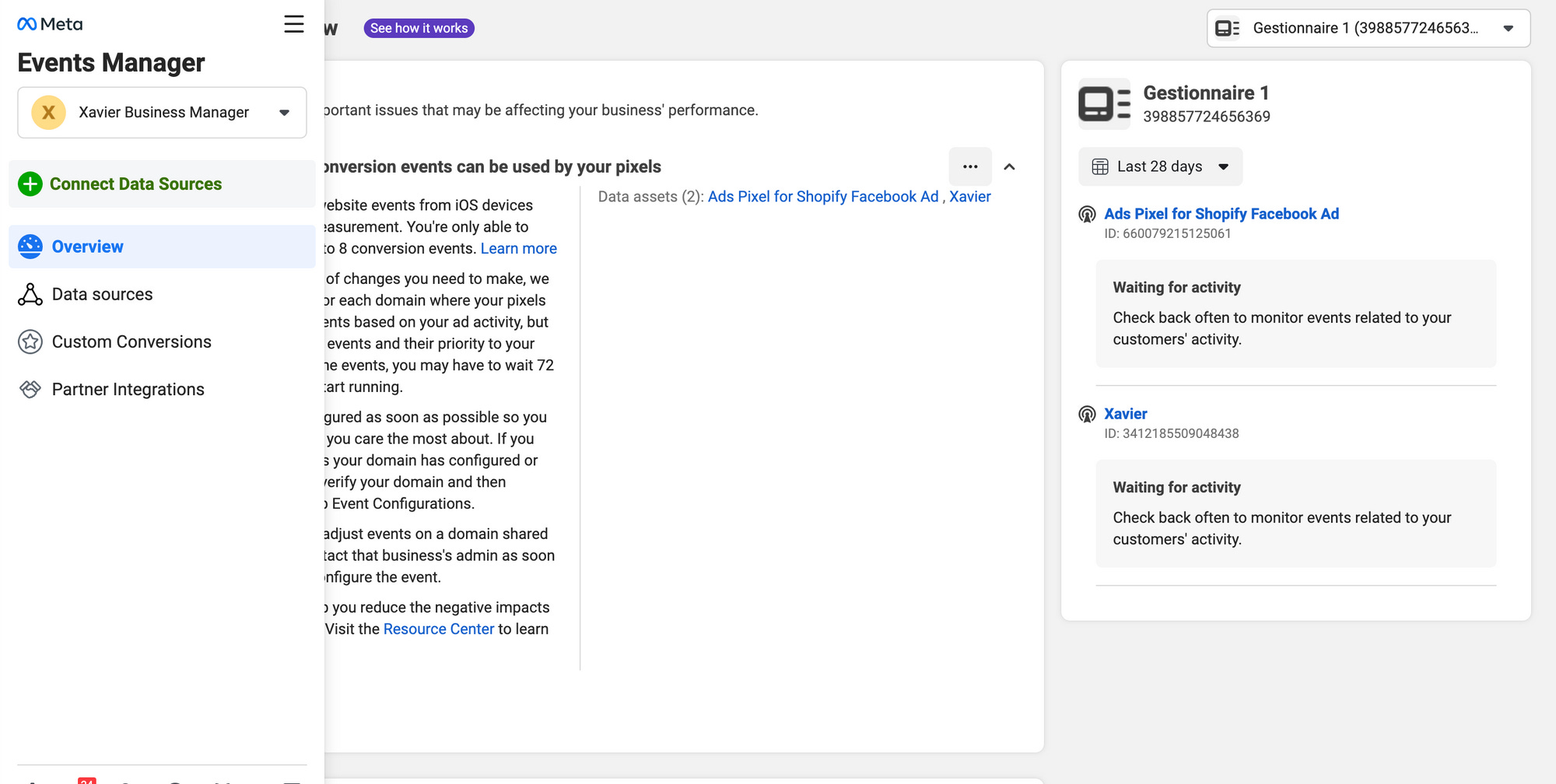Click the Overview gauge icon
Screen dimensions: 1556x784
tap(30, 247)
